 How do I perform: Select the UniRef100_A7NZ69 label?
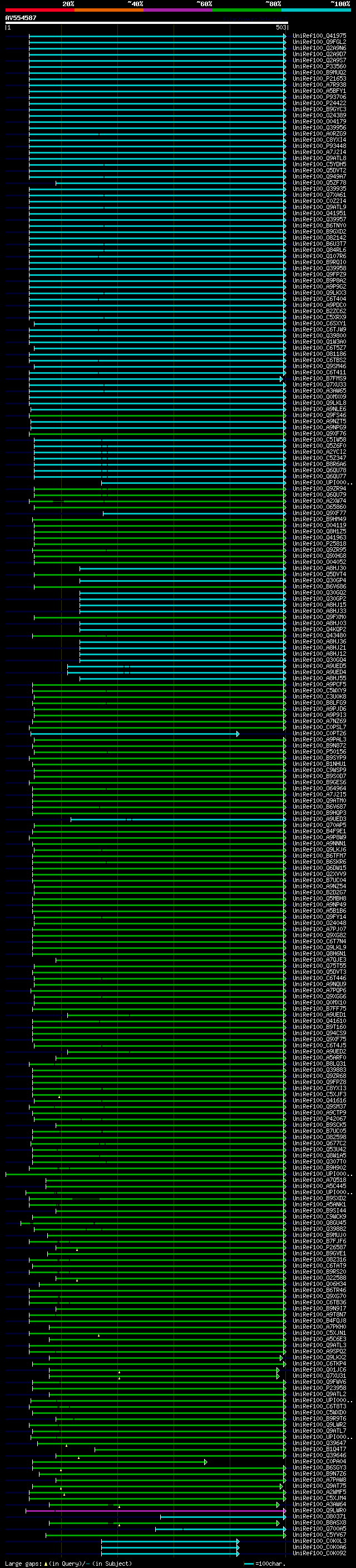(x=319, y=721)
